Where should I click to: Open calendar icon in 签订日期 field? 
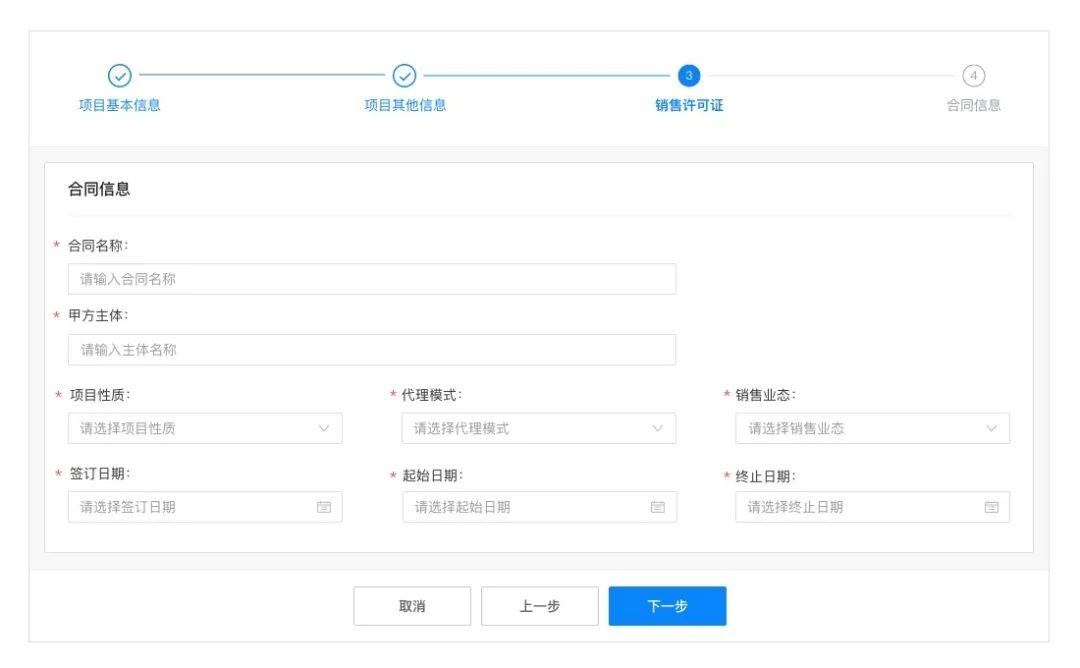pyautogui.click(x=324, y=507)
